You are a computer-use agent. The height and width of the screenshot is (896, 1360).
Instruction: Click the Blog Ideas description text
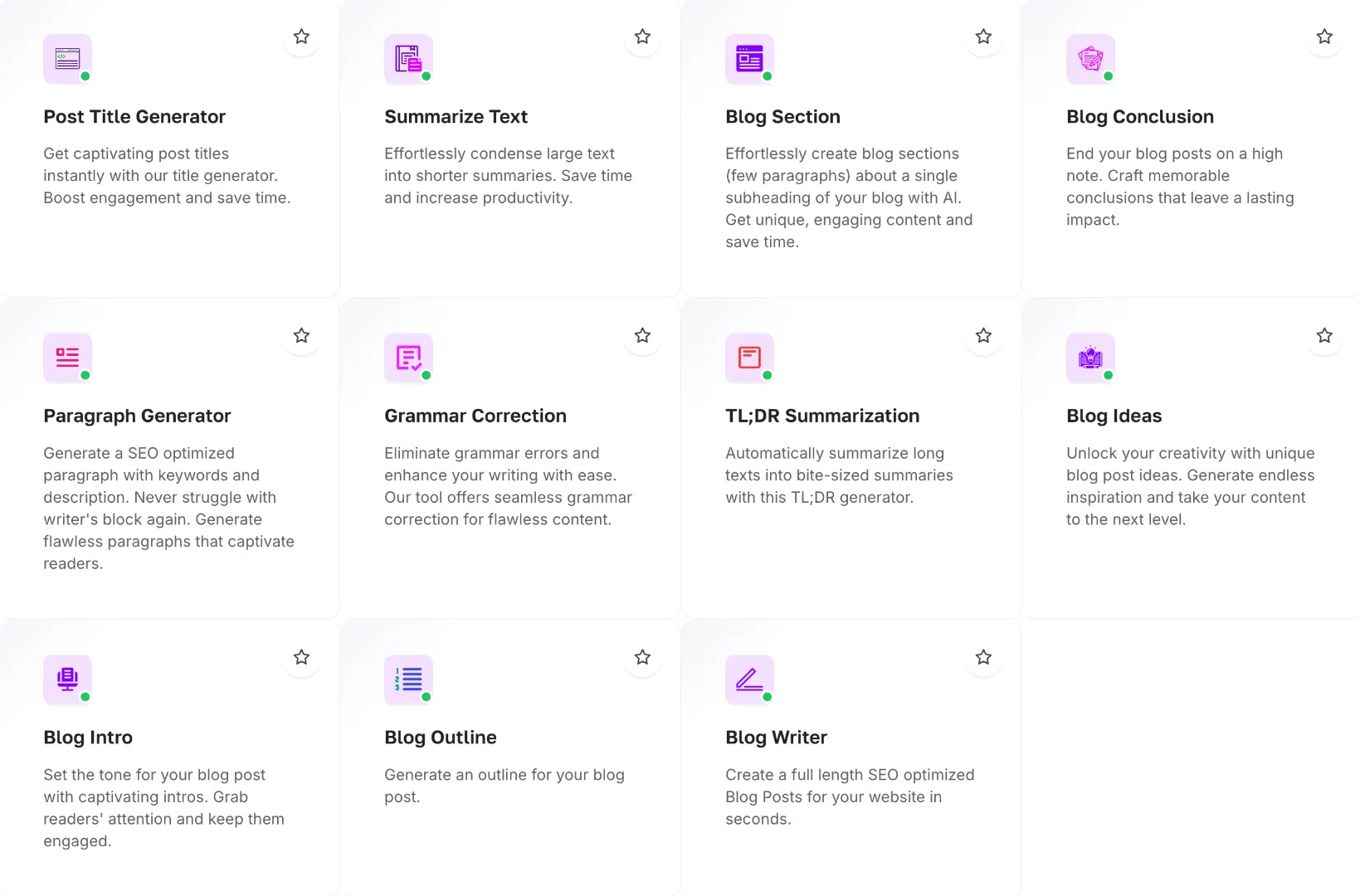(x=1190, y=486)
